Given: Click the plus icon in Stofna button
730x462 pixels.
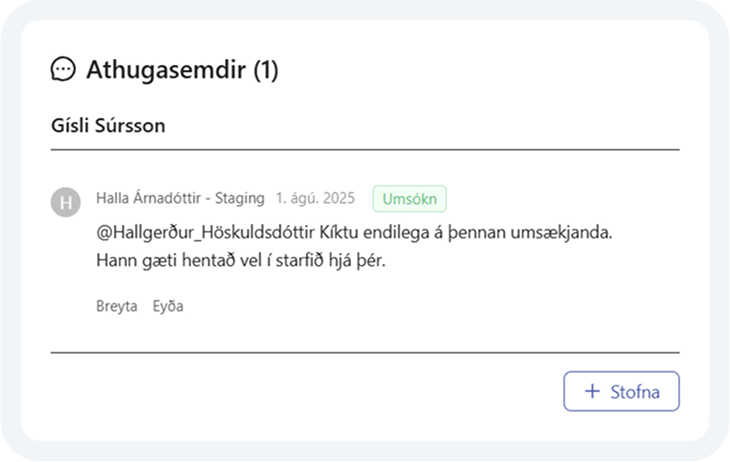Looking at the screenshot, I should coord(592,391).
